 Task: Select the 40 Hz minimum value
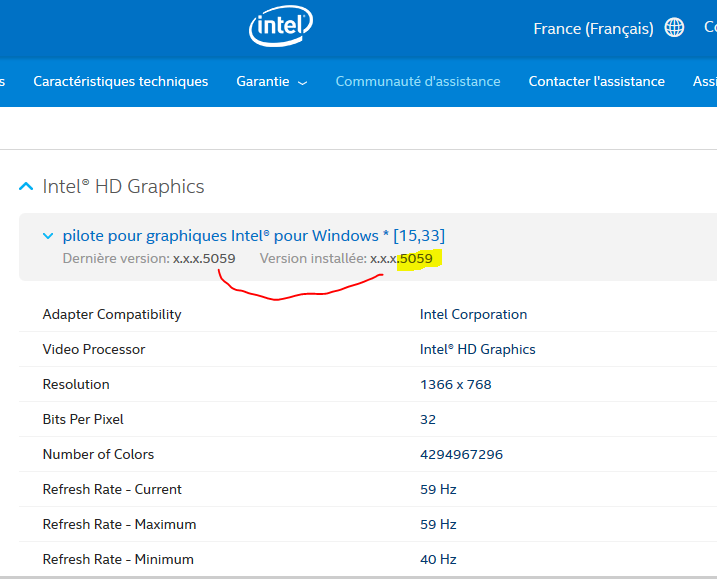pyautogui.click(x=438, y=559)
